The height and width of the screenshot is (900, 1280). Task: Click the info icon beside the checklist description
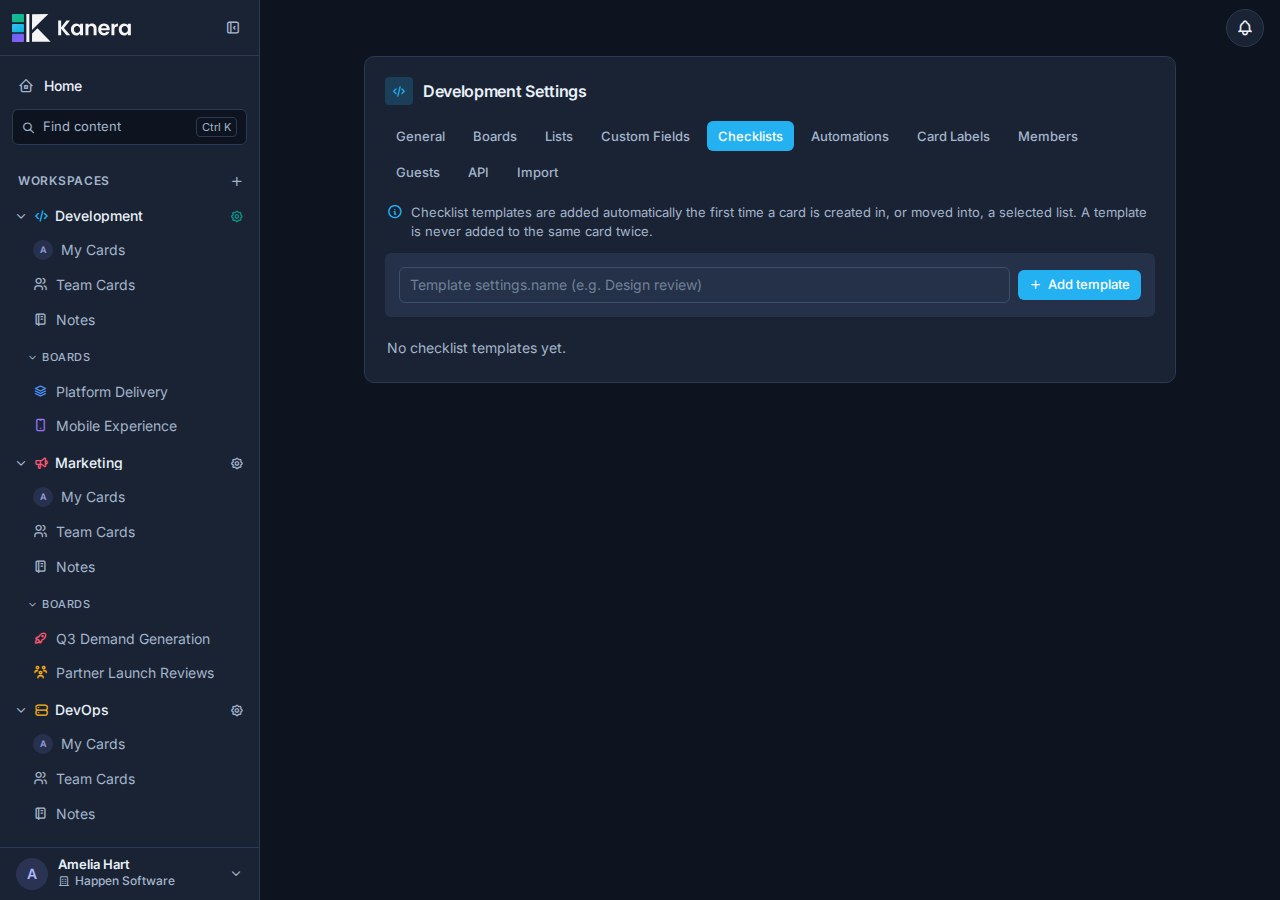(395, 212)
